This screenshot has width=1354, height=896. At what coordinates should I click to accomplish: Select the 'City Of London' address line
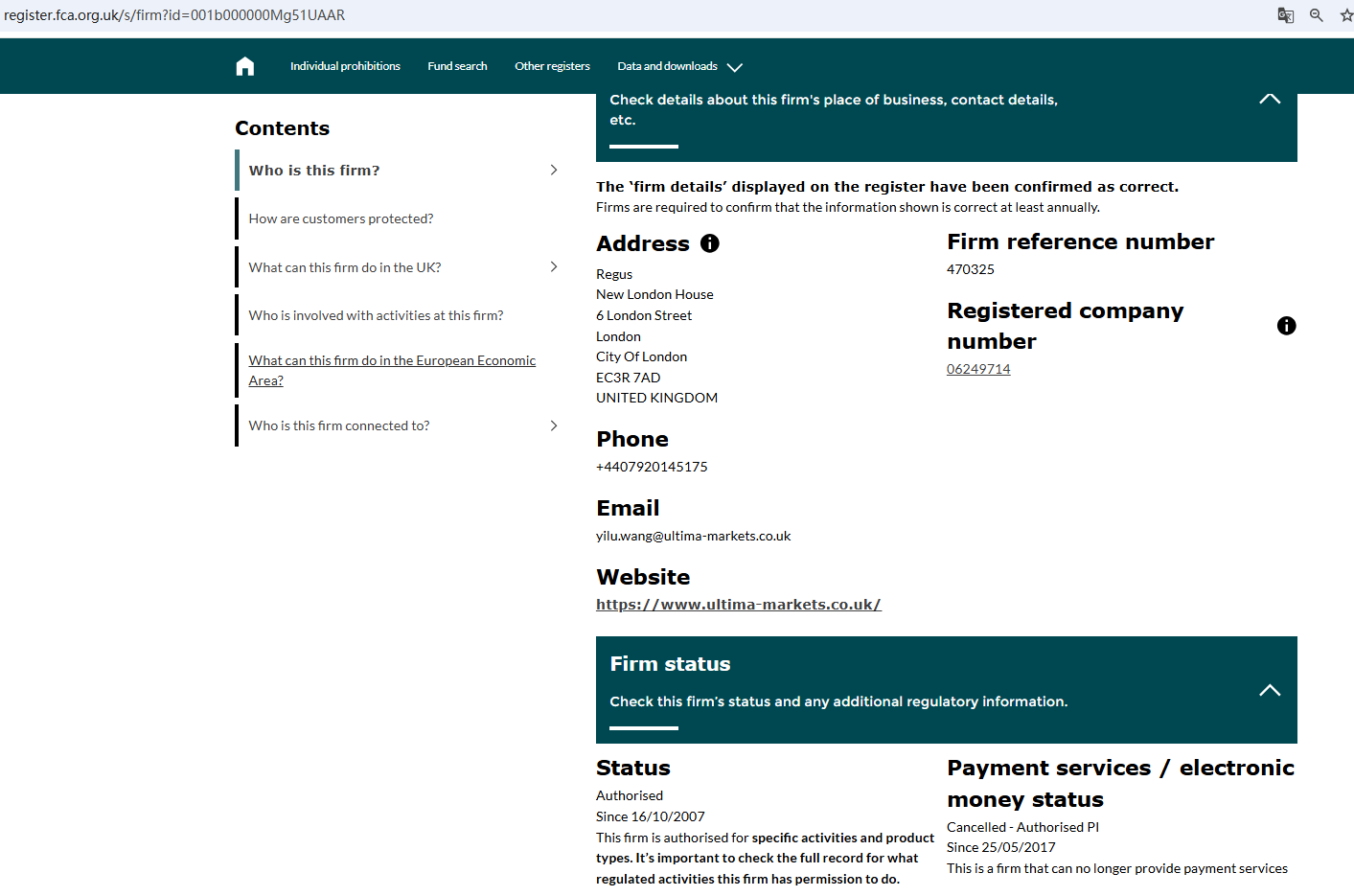point(641,356)
